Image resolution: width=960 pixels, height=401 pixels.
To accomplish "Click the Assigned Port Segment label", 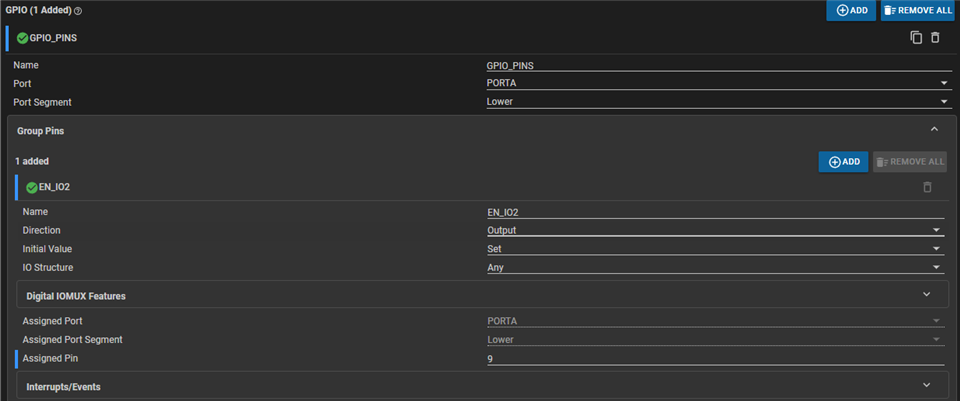I will pyautogui.click(x=72, y=339).
